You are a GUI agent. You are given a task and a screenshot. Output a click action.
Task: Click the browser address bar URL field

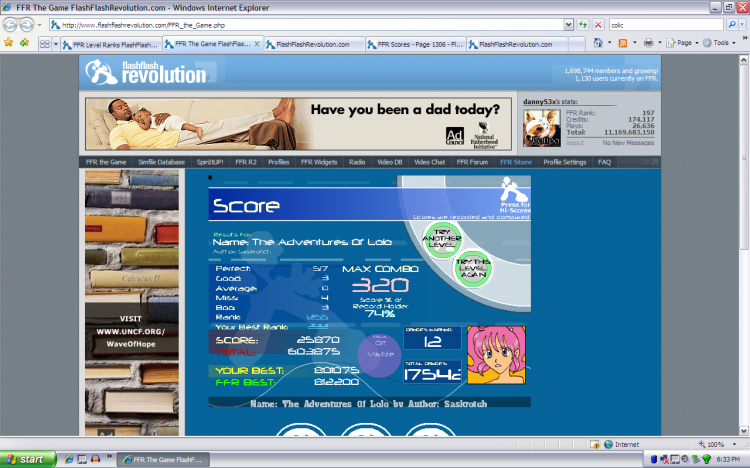coord(306,25)
